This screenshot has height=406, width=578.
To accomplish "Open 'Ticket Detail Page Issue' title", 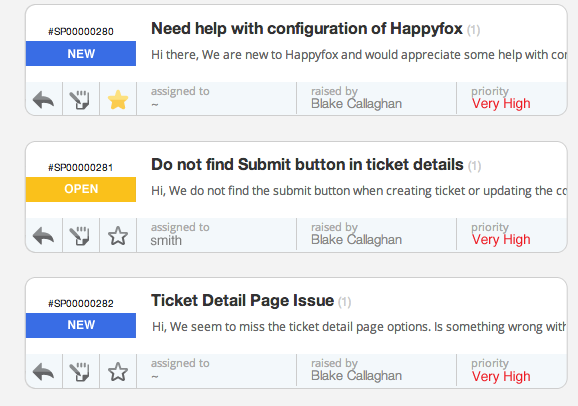I will [x=243, y=301].
